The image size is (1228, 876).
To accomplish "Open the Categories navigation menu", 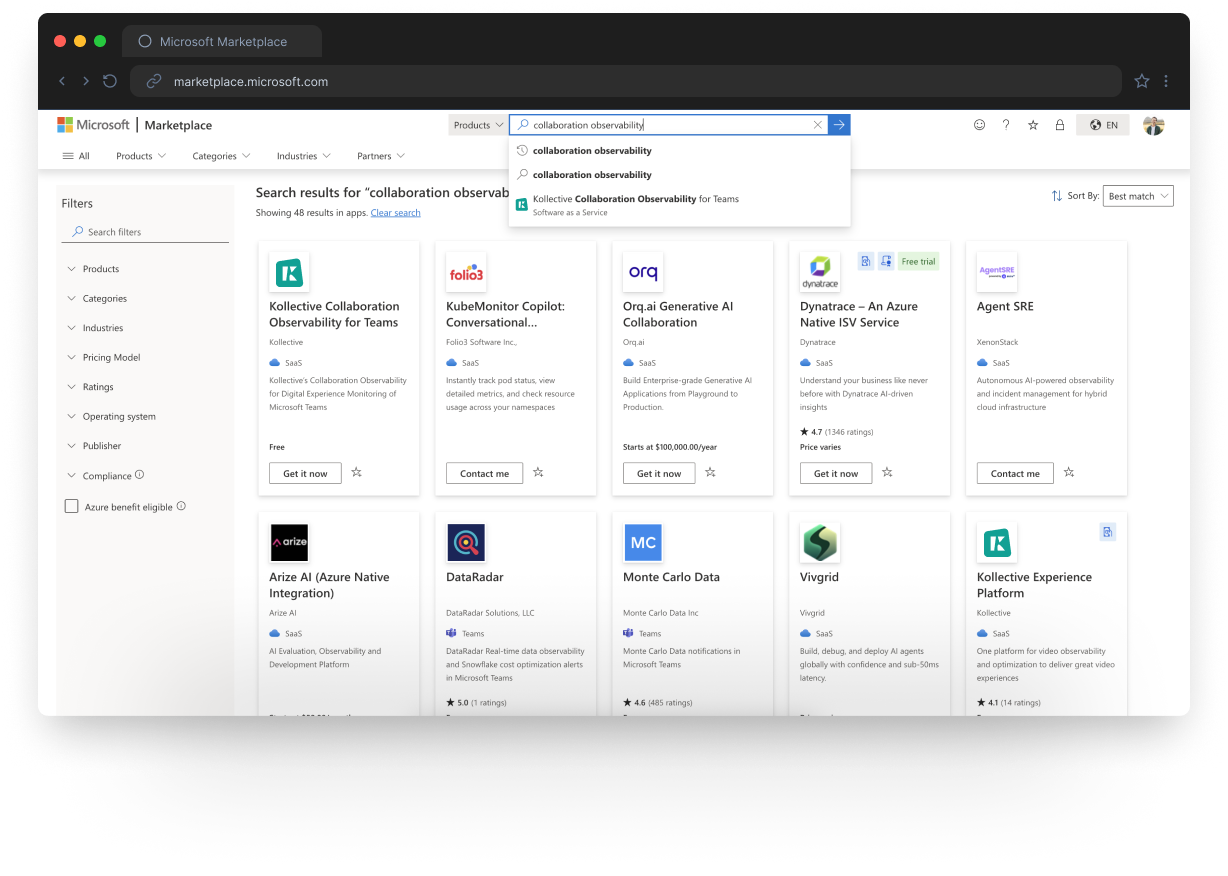I will click(x=221, y=156).
